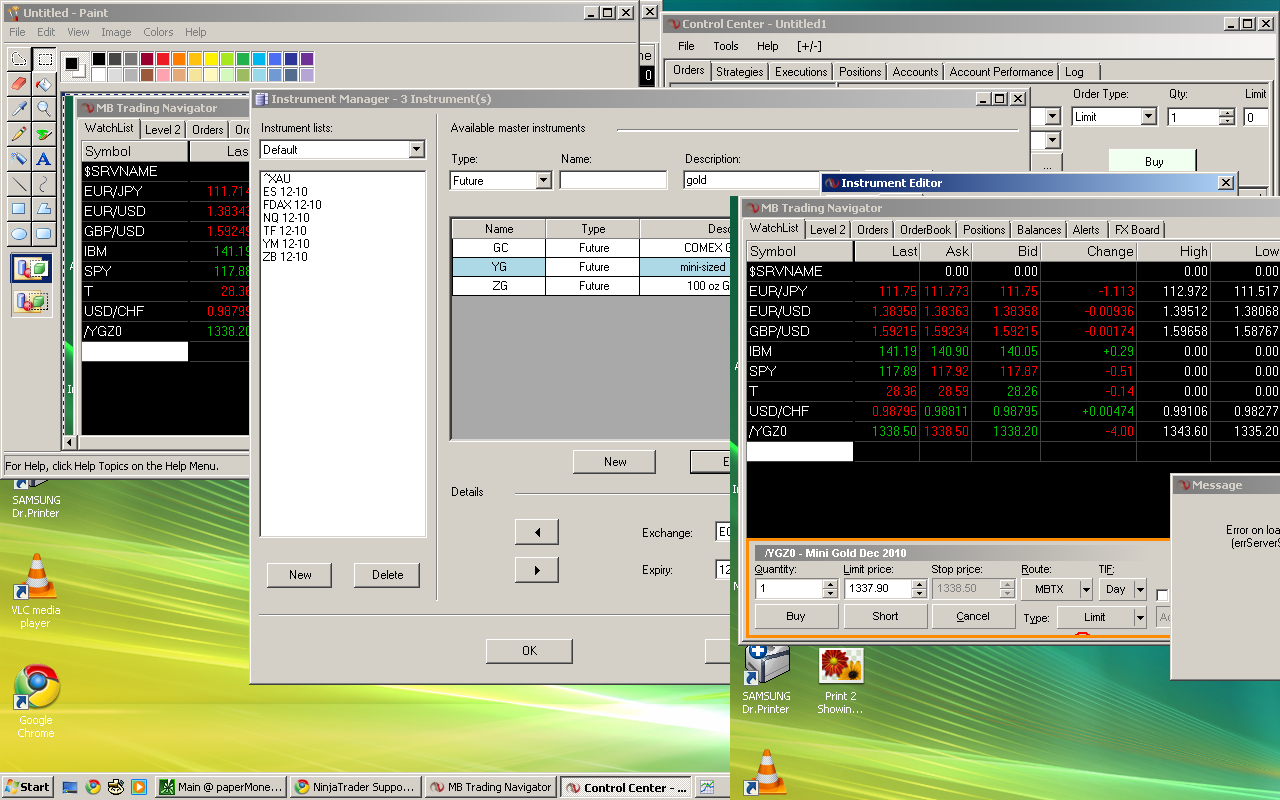1280x800 pixels.
Task: Click the Show Desktop quick launch icon
Action: click(70, 787)
